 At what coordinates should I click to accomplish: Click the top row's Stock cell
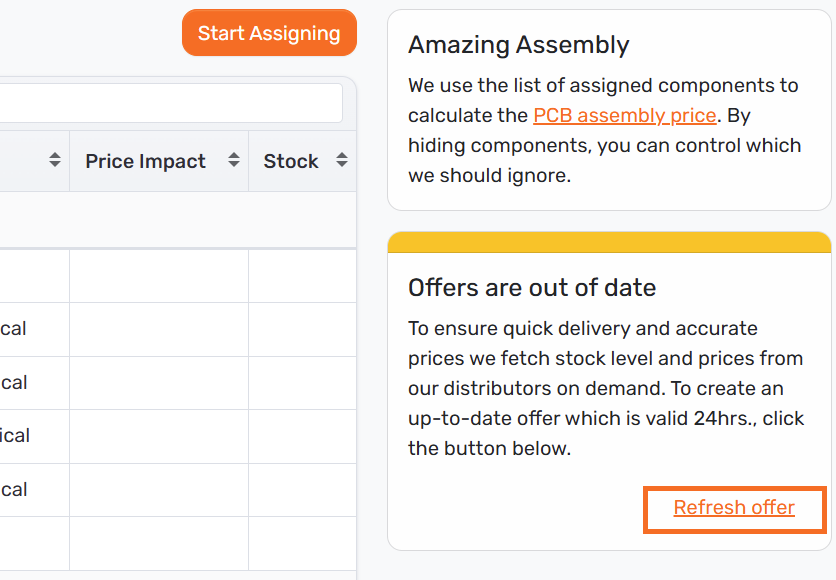coord(302,276)
